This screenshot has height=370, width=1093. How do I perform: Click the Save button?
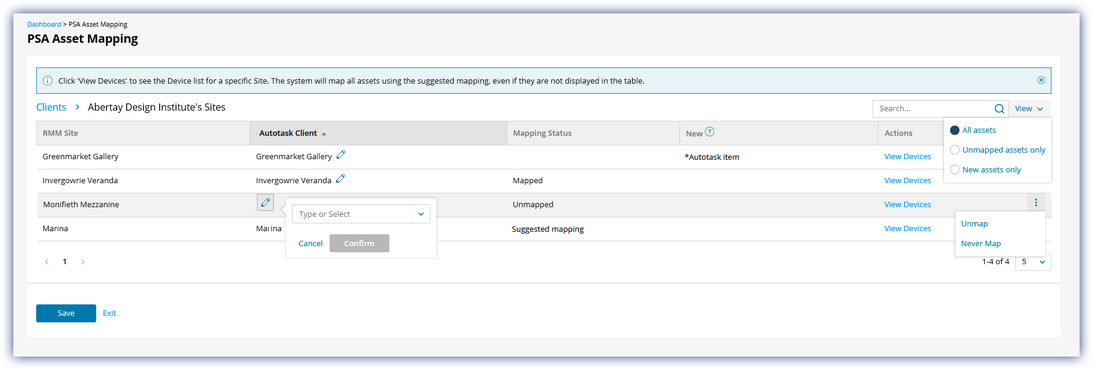click(x=66, y=313)
